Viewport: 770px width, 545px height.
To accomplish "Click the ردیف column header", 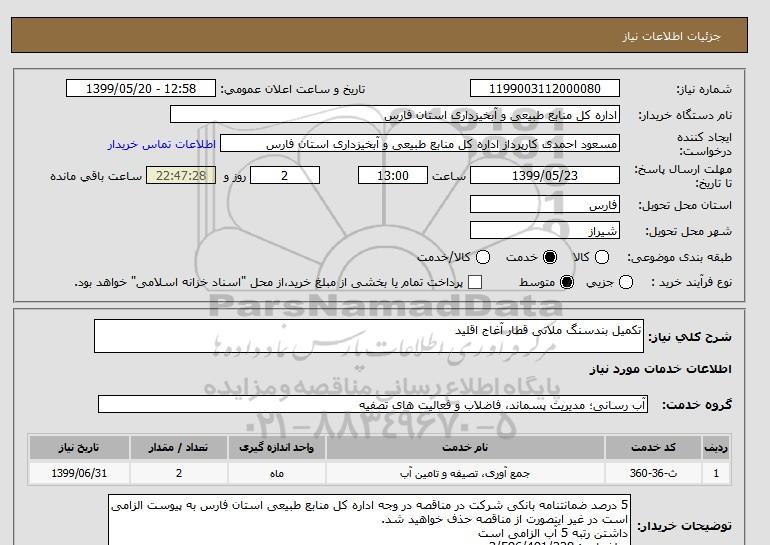I will tap(716, 447).
